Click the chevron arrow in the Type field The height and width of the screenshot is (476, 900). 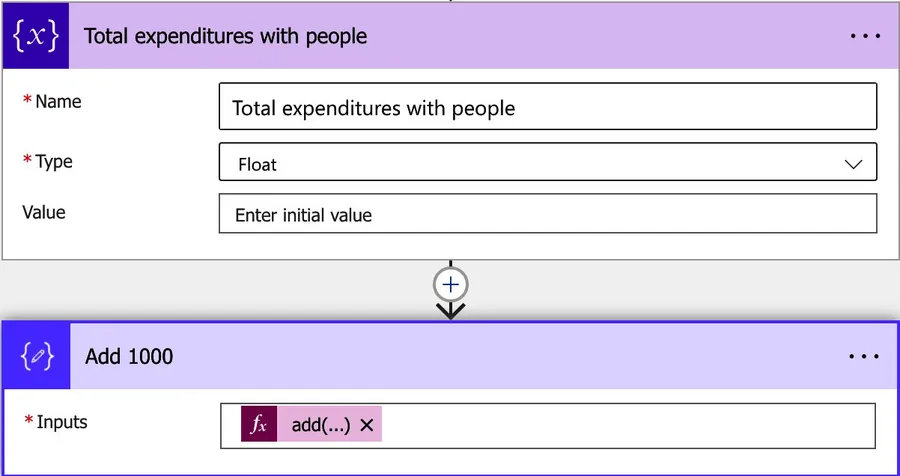(853, 164)
